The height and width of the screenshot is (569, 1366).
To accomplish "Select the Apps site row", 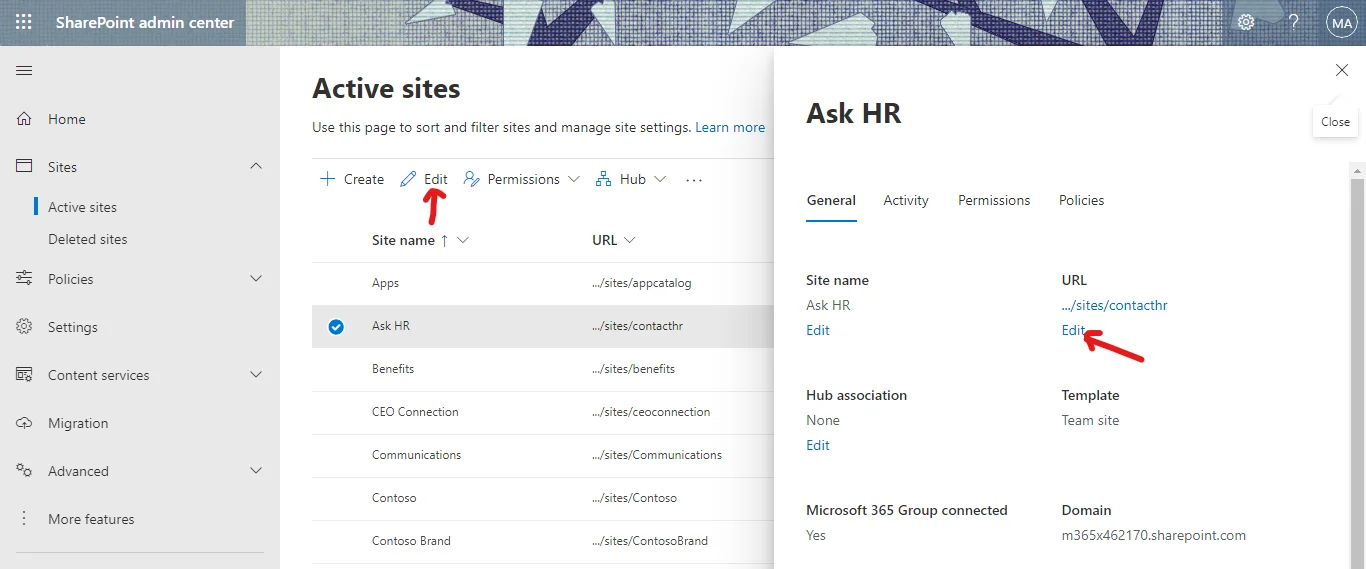I will point(543,283).
